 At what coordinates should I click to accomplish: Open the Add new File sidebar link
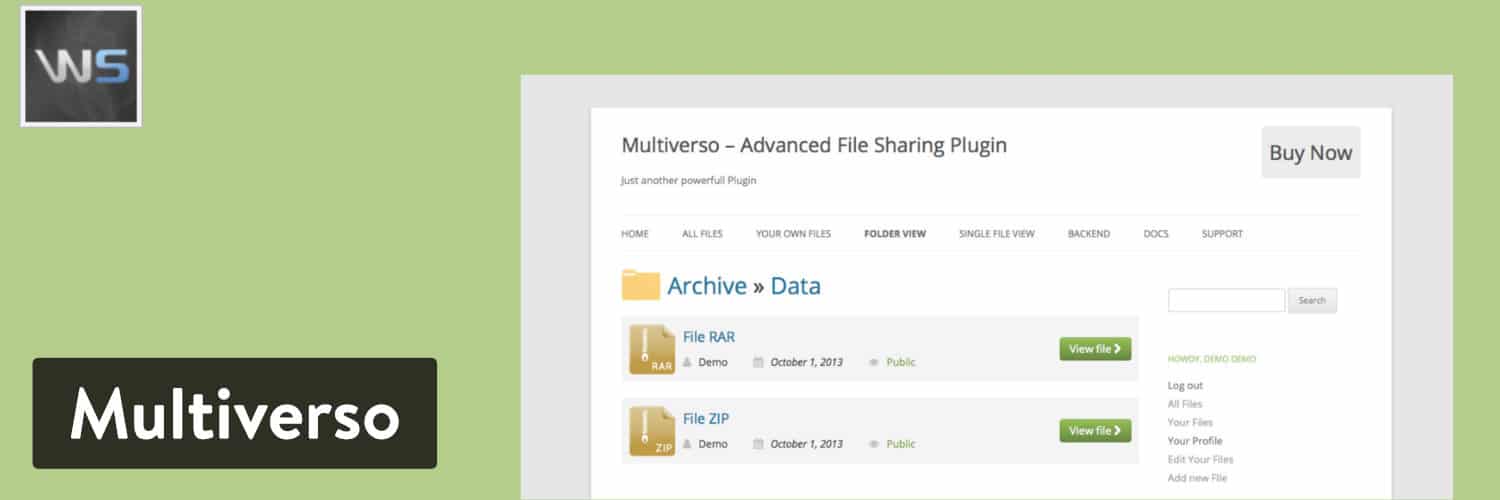pyautogui.click(x=1198, y=478)
